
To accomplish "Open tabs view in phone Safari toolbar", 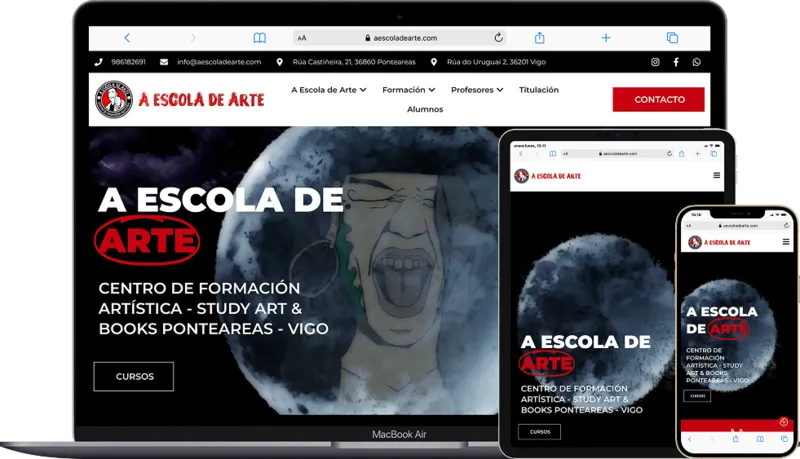I will [784, 439].
